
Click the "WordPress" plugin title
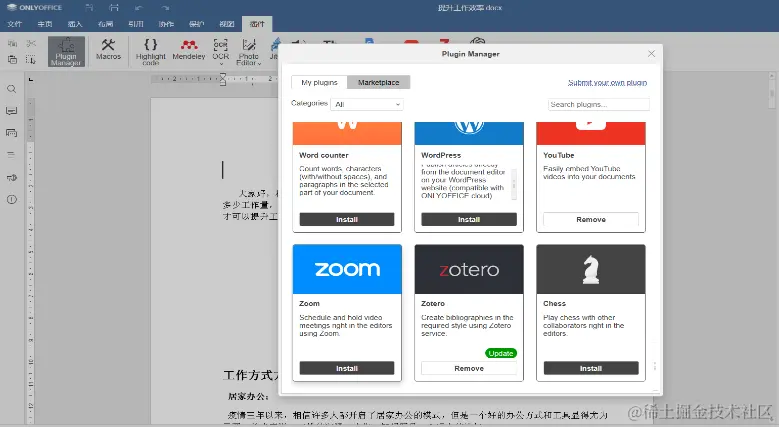(x=441, y=155)
